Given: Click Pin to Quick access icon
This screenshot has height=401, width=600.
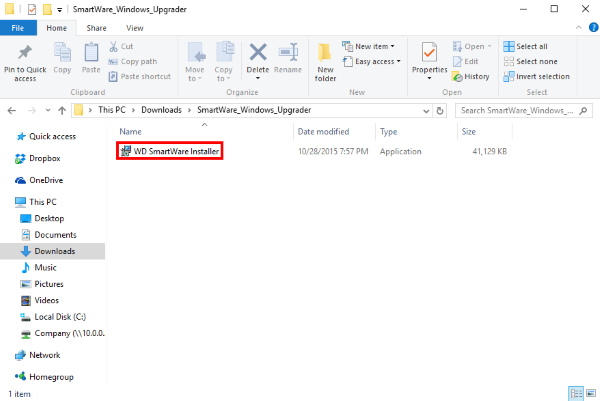Looking at the screenshot, I should pos(25,52).
